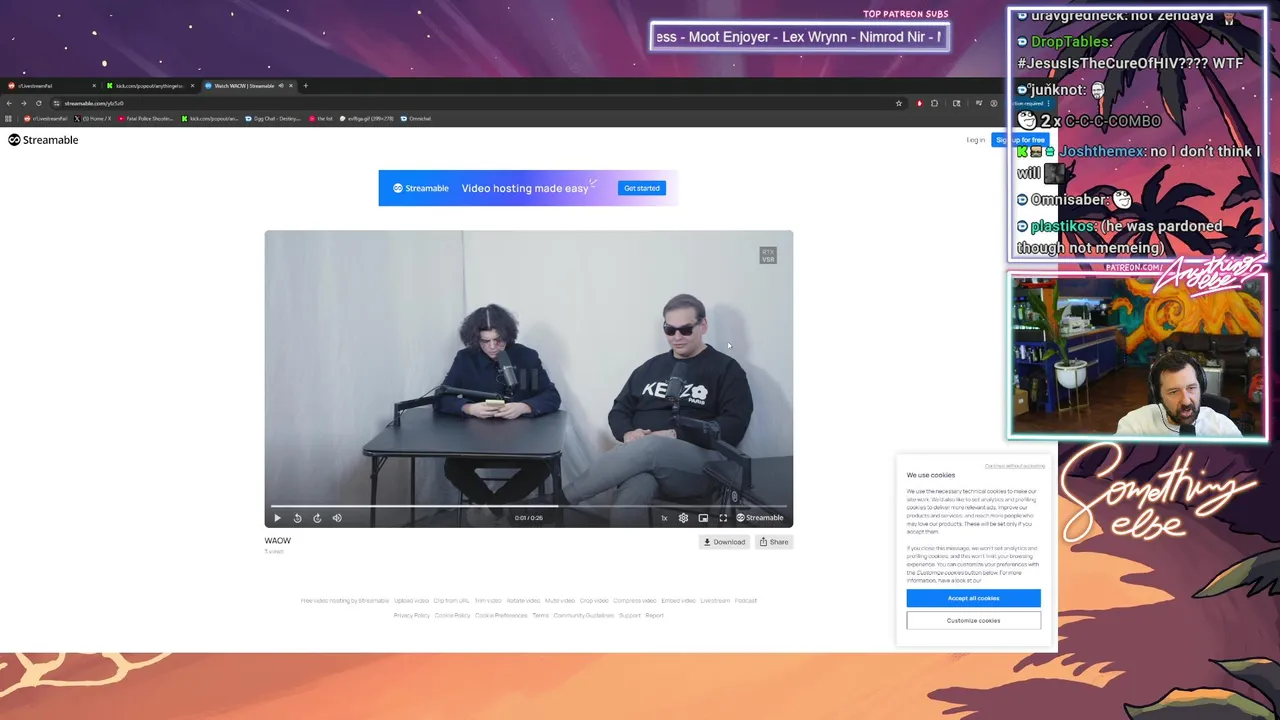1280x720 pixels.
Task: Open the Home / X bookmark
Action: tap(93, 119)
